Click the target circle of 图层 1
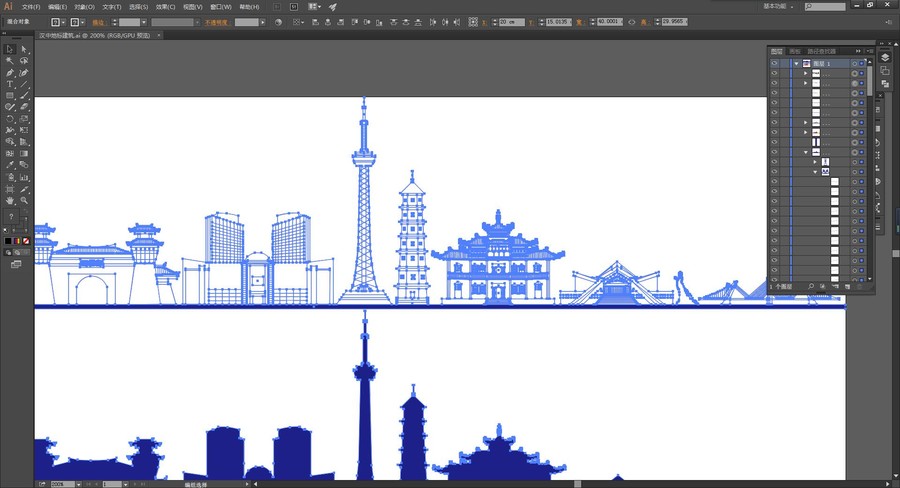 pos(854,64)
